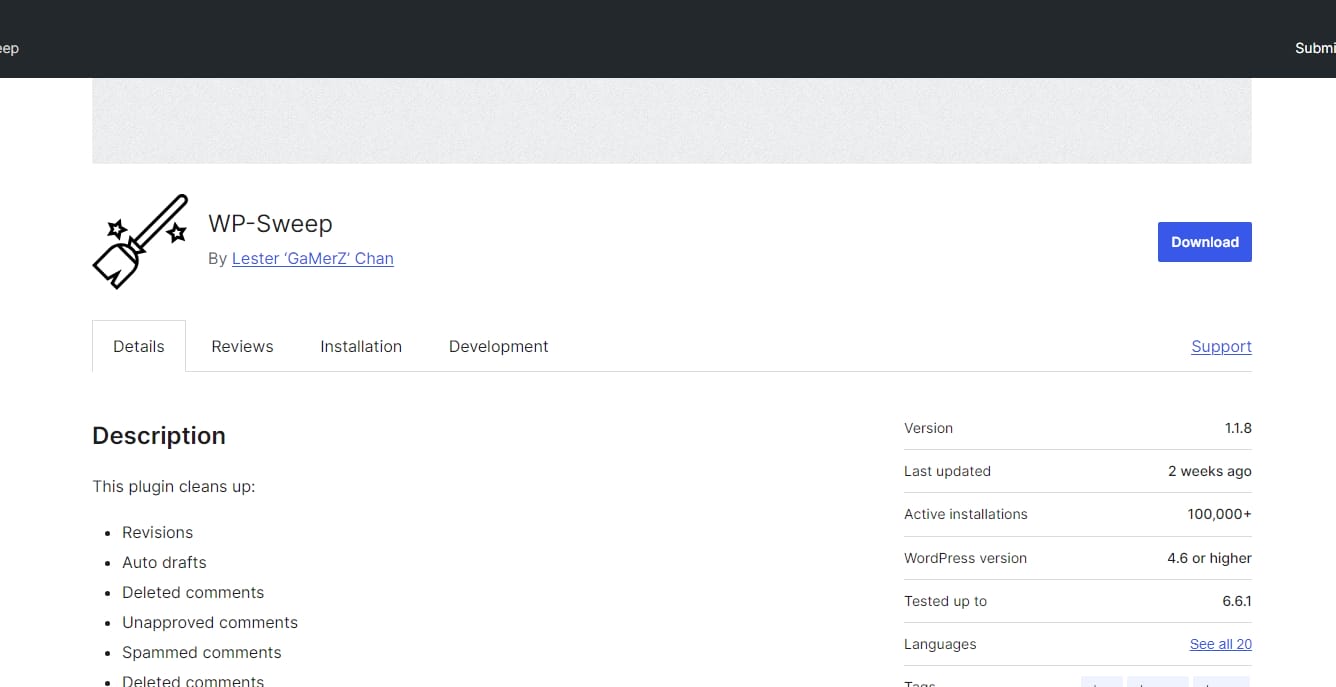Screen dimensions: 1336x687
Task: Click the WP-Sweep plugin title
Action: point(270,223)
